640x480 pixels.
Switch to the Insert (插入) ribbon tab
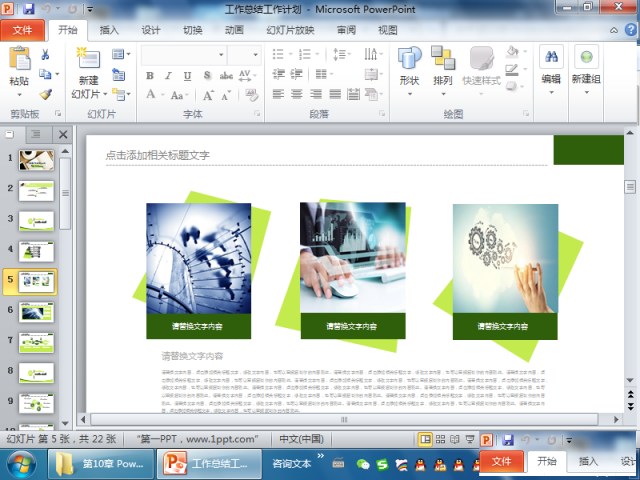click(108, 30)
